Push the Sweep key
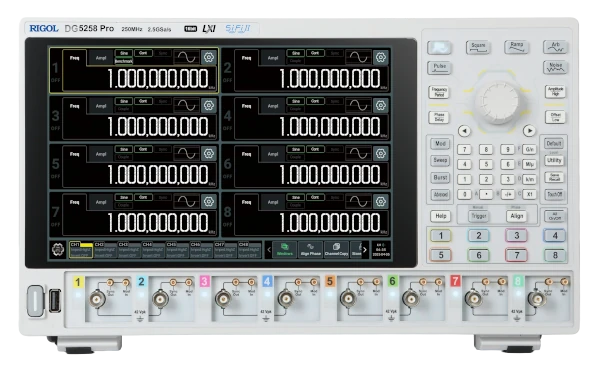This screenshot has height=371, width=600. tap(440, 161)
